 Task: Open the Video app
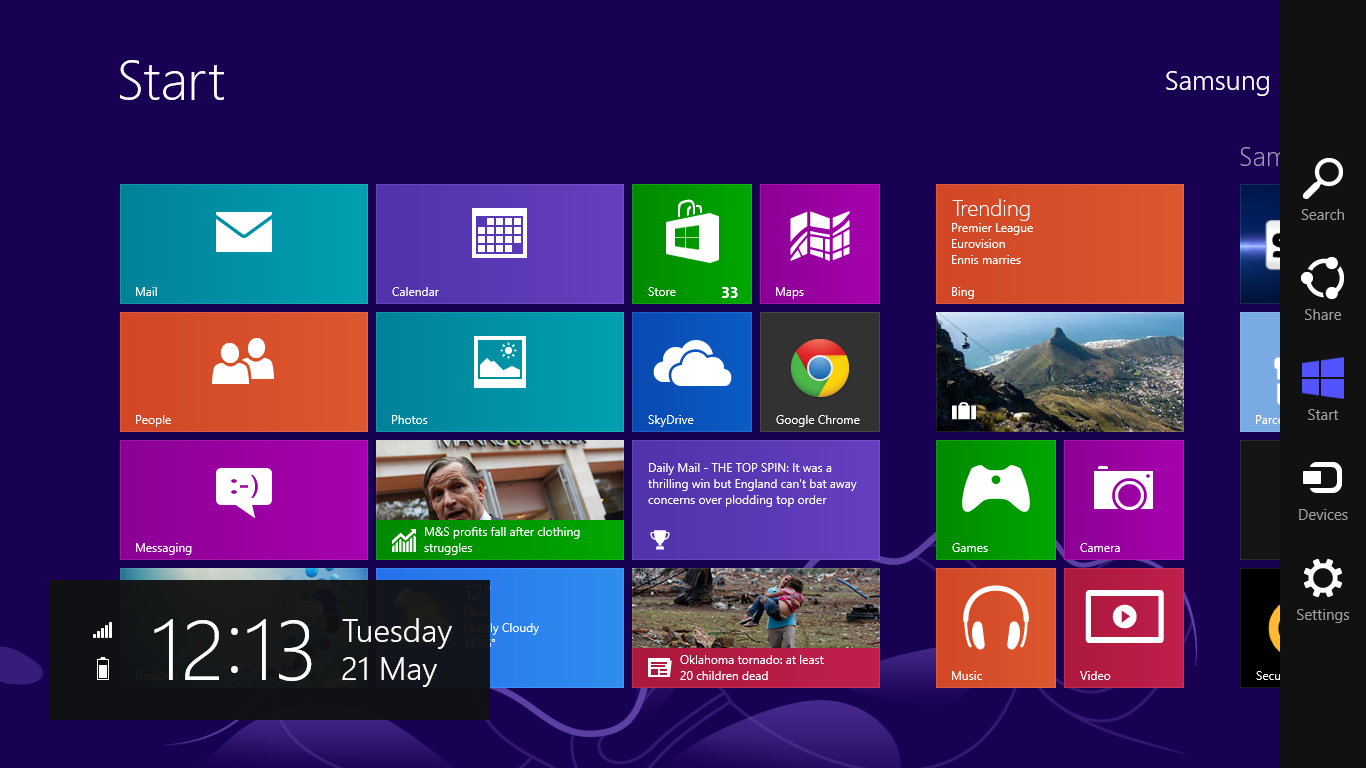1123,627
